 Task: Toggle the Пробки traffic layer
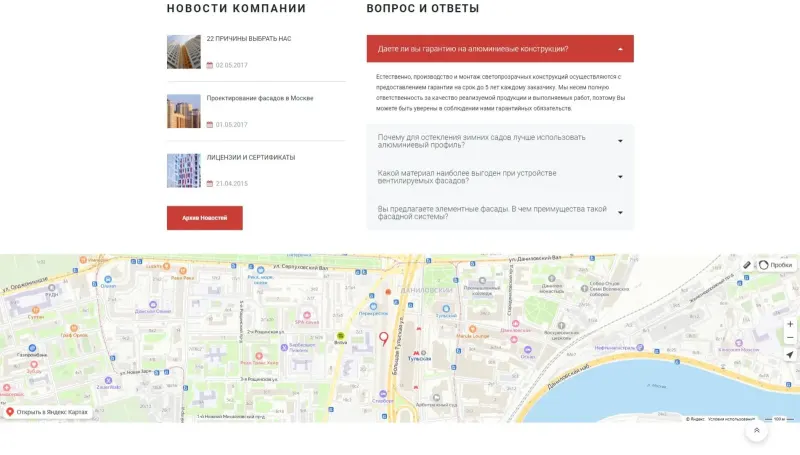pyautogui.click(x=776, y=265)
